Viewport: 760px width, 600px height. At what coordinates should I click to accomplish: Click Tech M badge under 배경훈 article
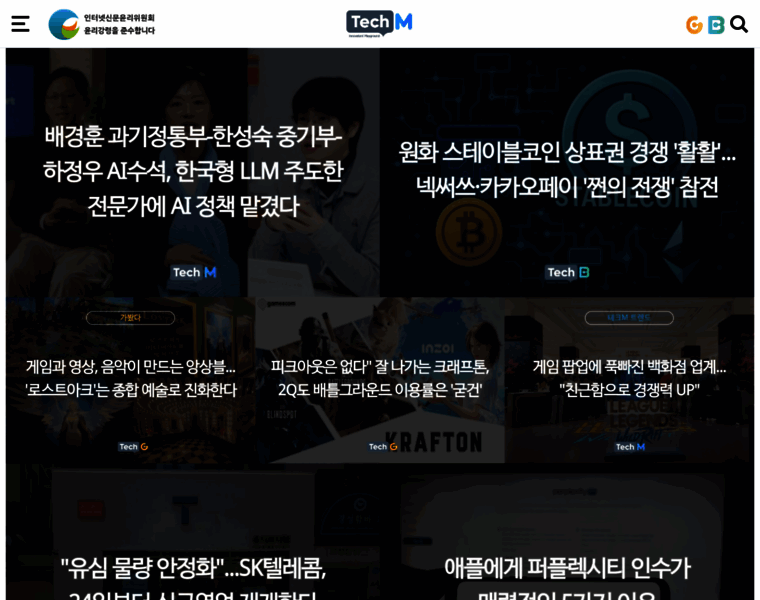(x=194, y=272)
